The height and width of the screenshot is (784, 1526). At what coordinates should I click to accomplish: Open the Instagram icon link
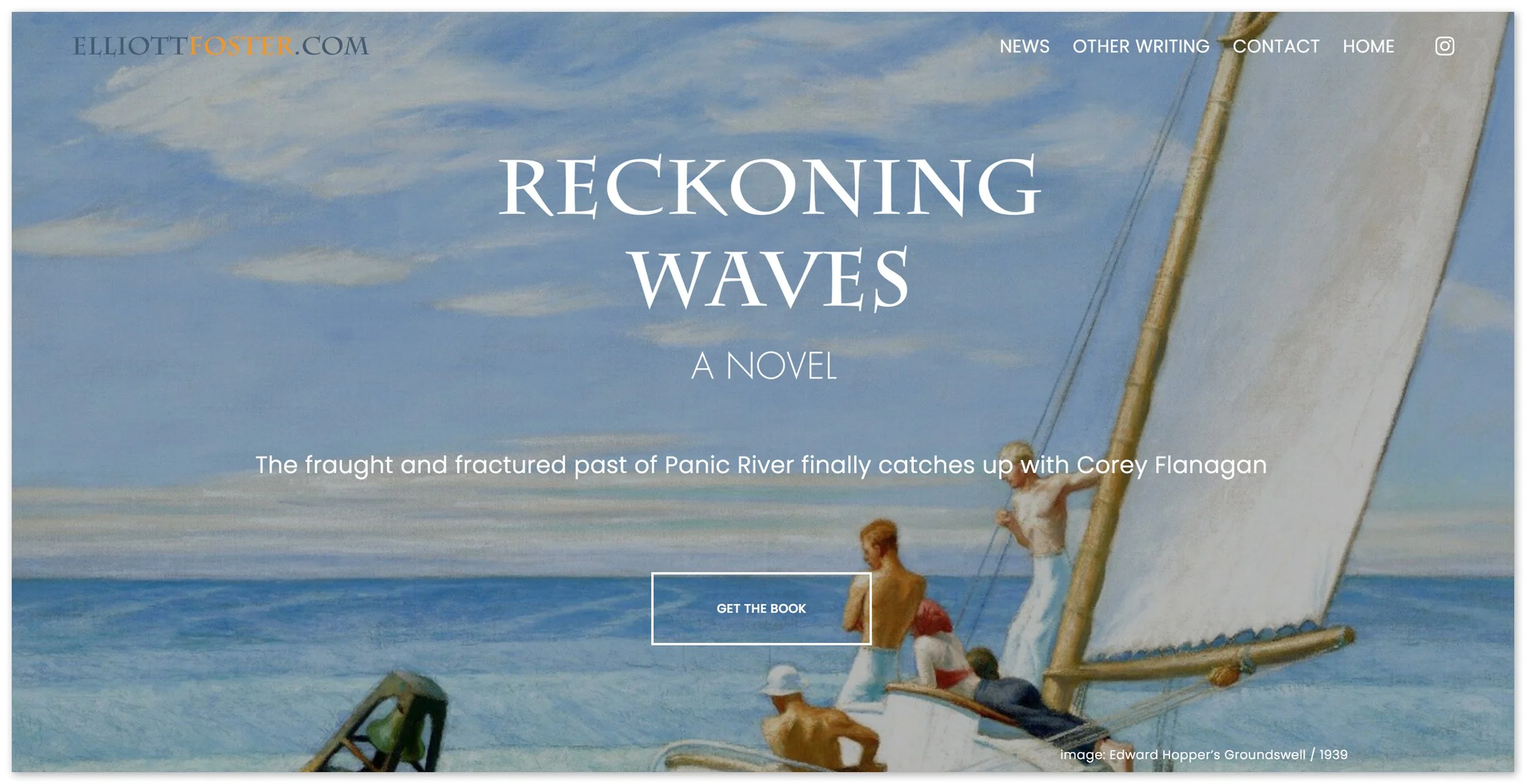pos(1444,46)
